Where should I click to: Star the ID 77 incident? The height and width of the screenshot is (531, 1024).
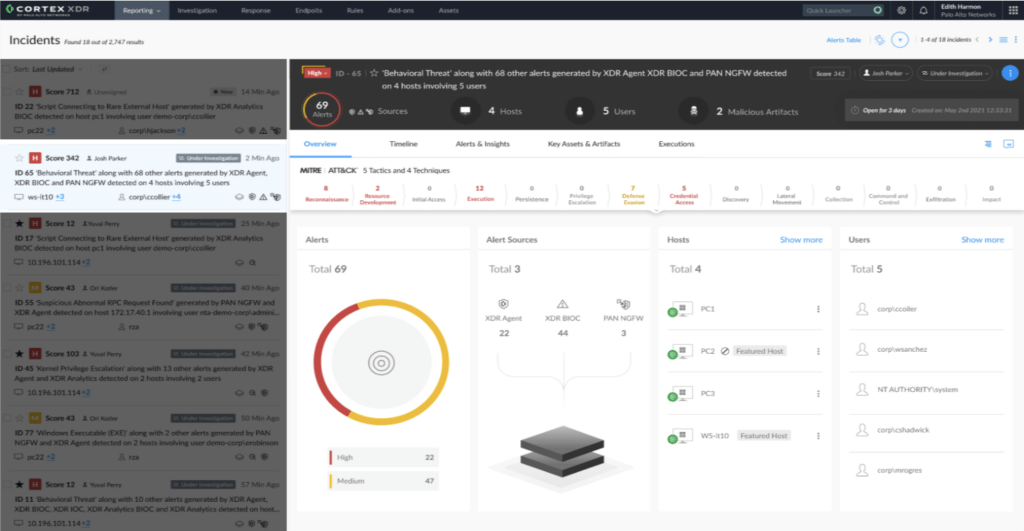pos(20,418)
